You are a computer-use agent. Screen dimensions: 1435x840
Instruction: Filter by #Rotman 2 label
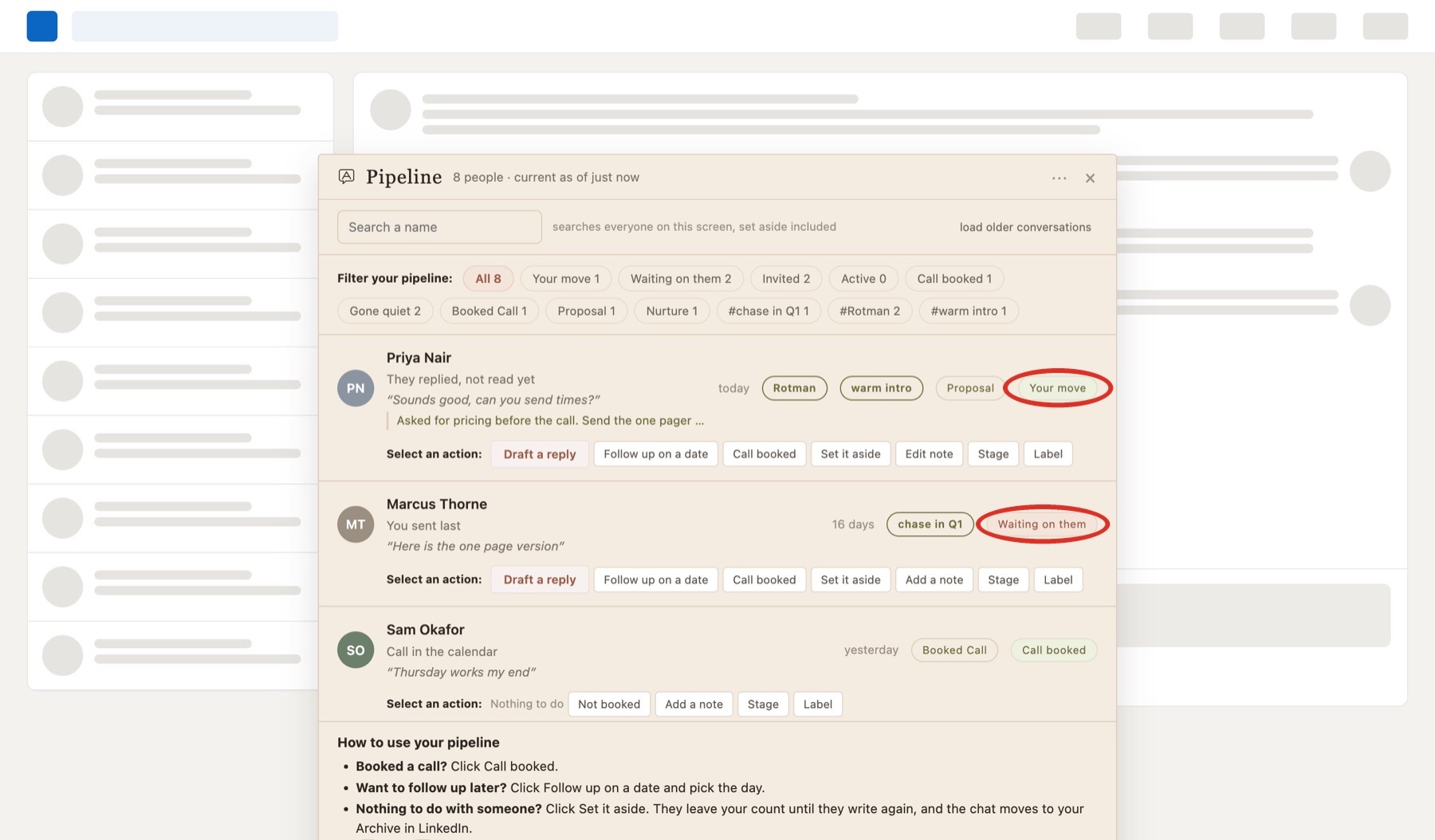point(870,311)
